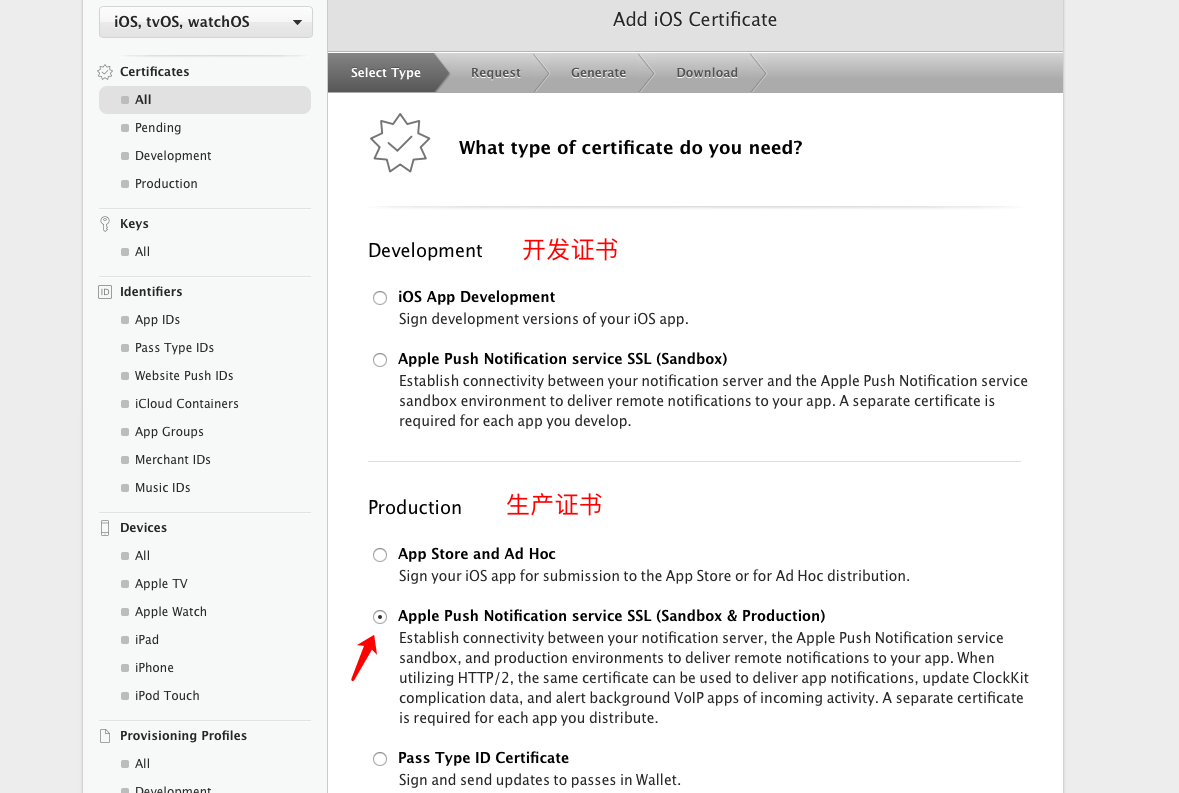Click the certificate seal checkmark icon
This screenshot has height=793, width=1179.
pyautogui.click(x=399, y=143)
